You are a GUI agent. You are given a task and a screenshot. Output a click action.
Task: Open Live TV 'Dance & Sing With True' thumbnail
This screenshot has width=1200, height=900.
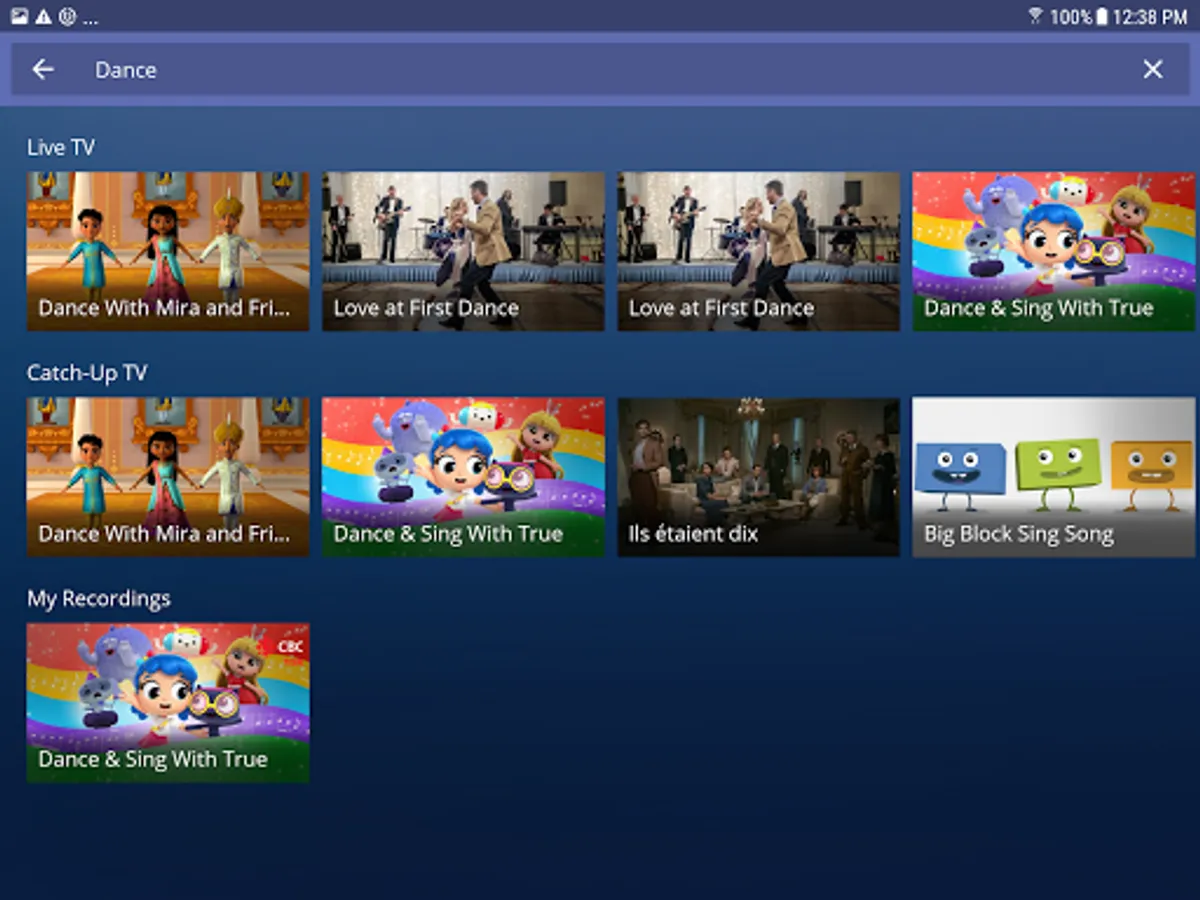[1054, 251]
